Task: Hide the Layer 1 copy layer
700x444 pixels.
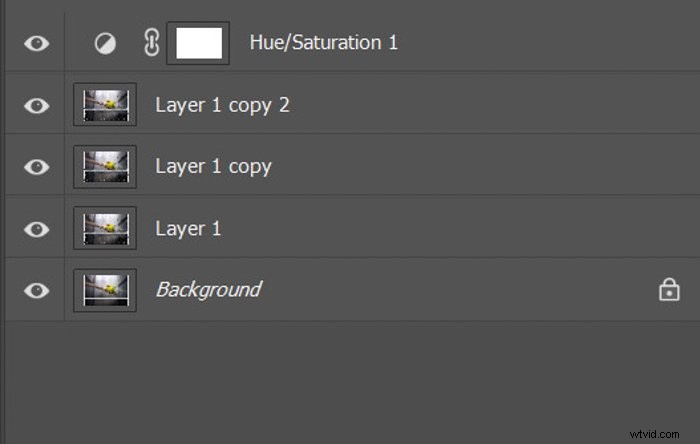Action: [x=36, y=167]
